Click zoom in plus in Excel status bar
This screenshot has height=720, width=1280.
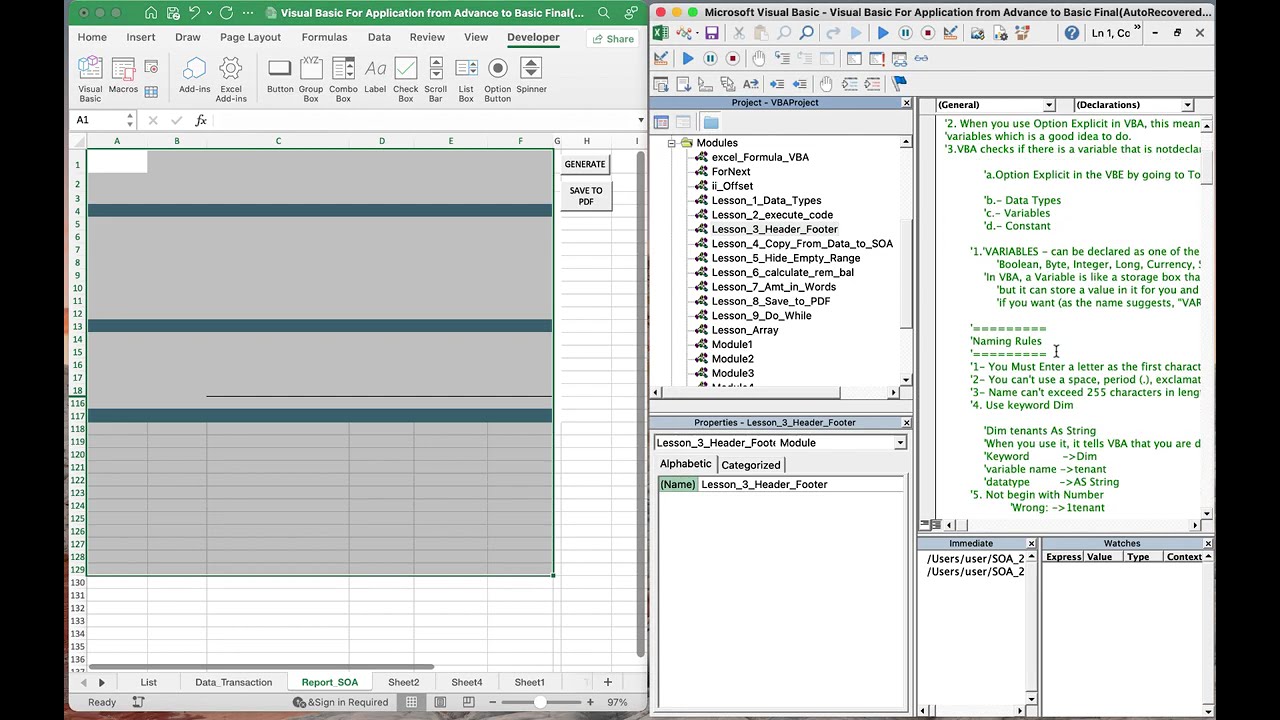(x=590, y=702)
